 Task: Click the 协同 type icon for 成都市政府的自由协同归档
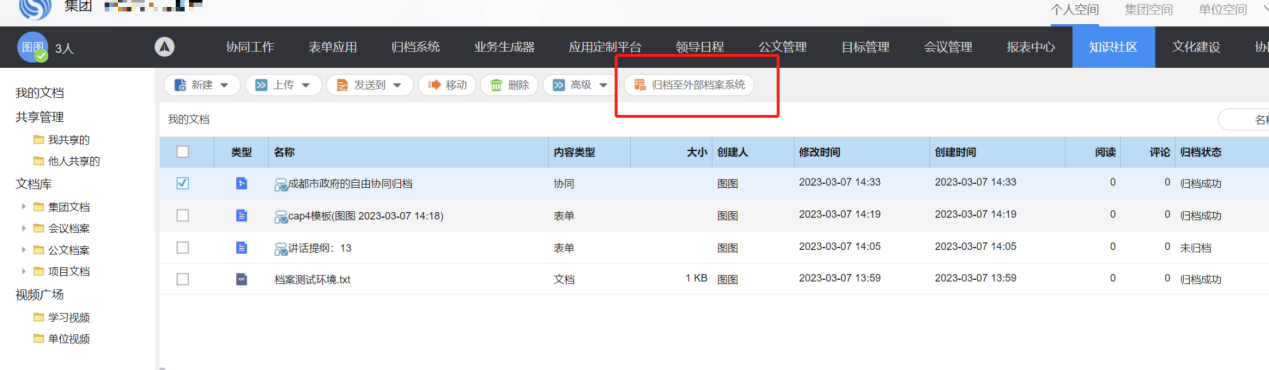[x=241, y=183]
